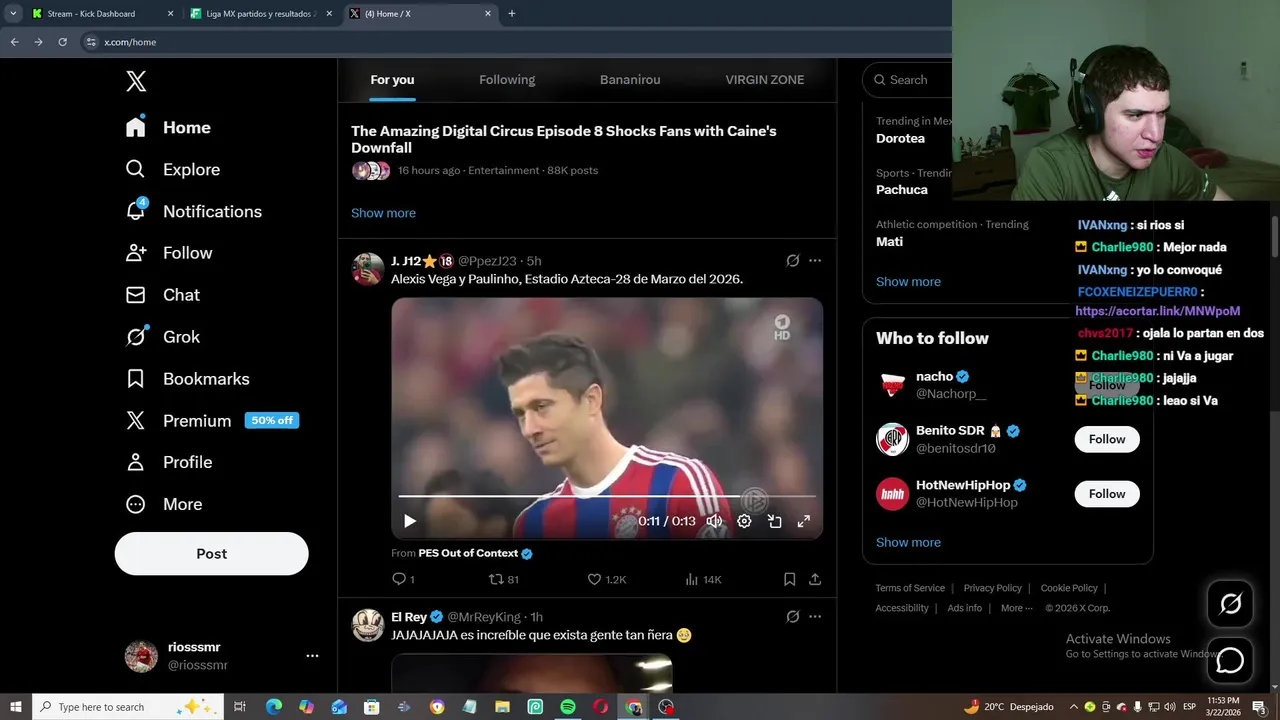Open the Terms of Service link
This screenshot has height=720, width=1280.
[x=910, y=588]
